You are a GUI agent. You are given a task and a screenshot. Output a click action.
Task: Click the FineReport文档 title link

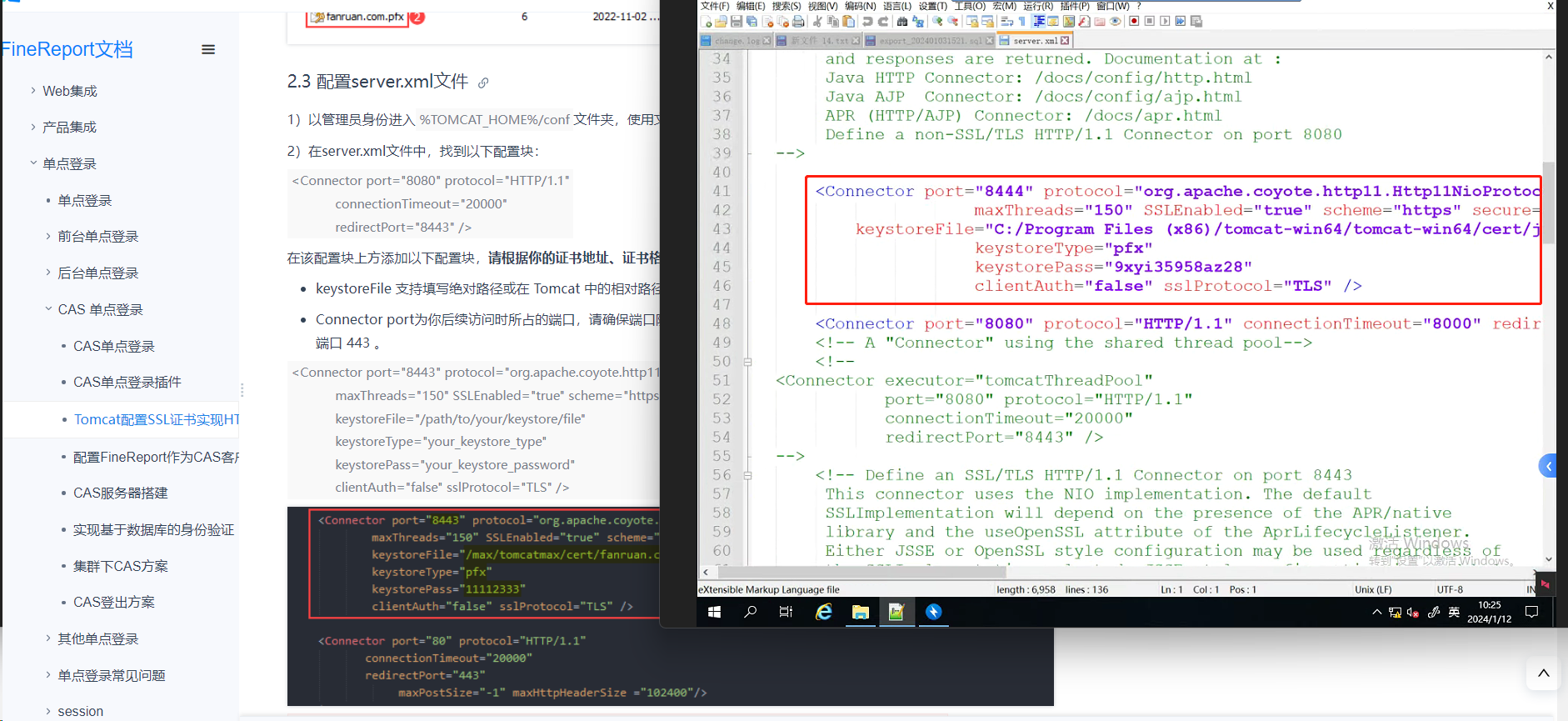click(x=67, y=49)
